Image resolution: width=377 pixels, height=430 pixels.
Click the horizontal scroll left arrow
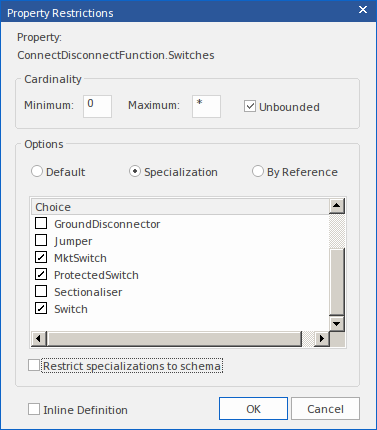click(39, 339)
